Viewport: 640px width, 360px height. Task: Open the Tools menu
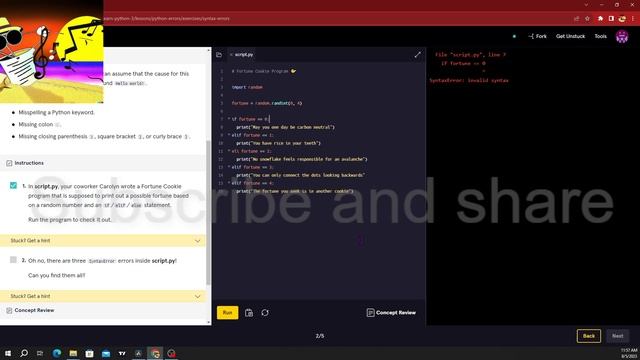(600, 36)
